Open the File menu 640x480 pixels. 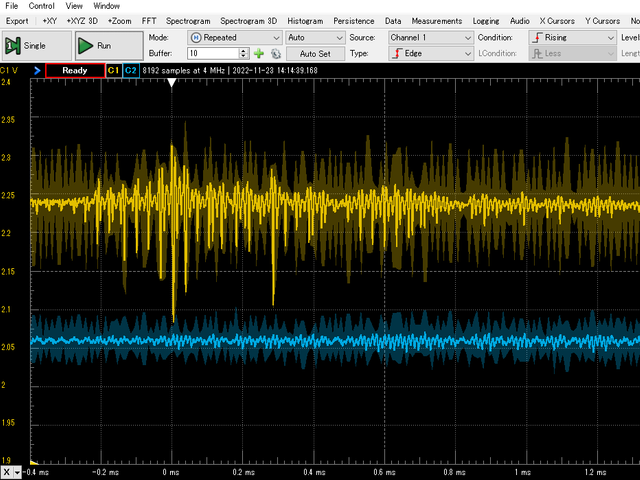(11, 6)
